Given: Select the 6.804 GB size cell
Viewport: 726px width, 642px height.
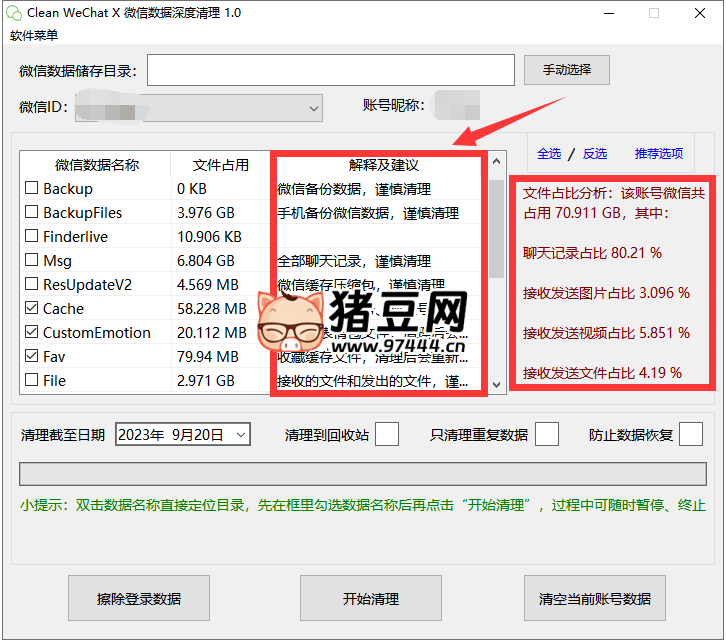Looking at the screenshot, I should [x=206, y=261].
